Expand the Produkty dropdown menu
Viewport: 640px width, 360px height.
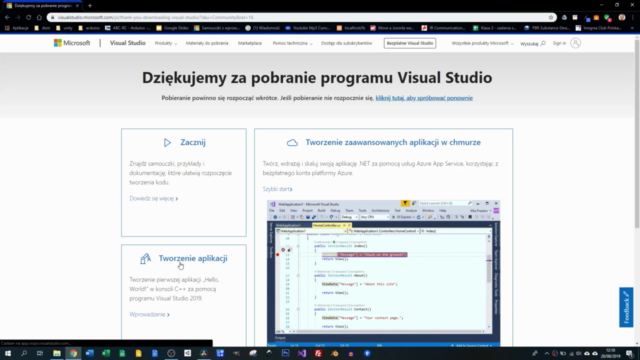coord(165,43)
